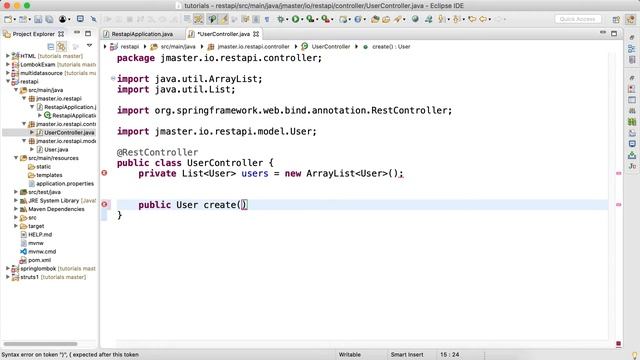Select the Project Explorer tab
This screenshot has height=360, width=640.
click(33, 34)
